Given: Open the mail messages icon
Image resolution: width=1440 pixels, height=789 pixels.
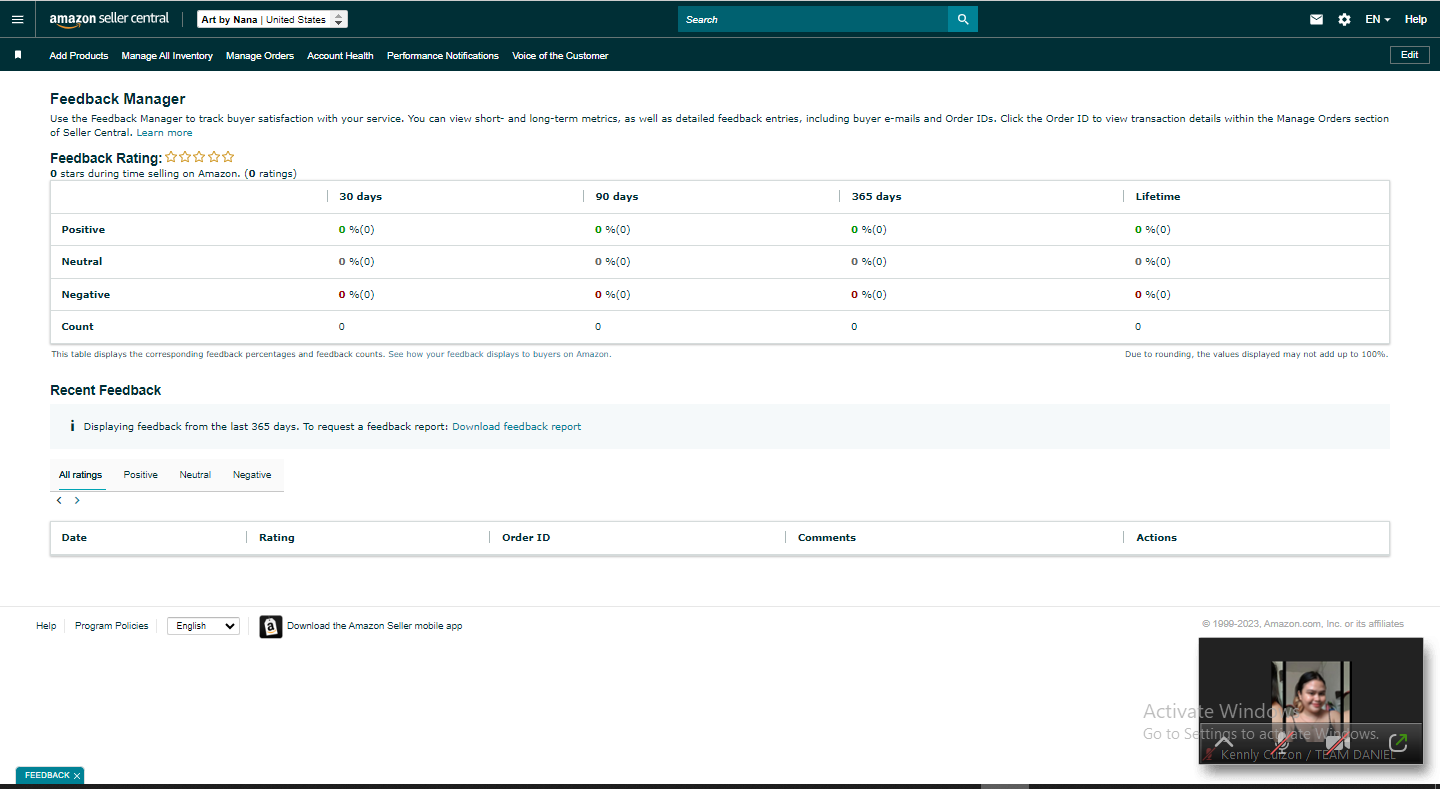Looking at the screenshot, I should click(1316, 19).
